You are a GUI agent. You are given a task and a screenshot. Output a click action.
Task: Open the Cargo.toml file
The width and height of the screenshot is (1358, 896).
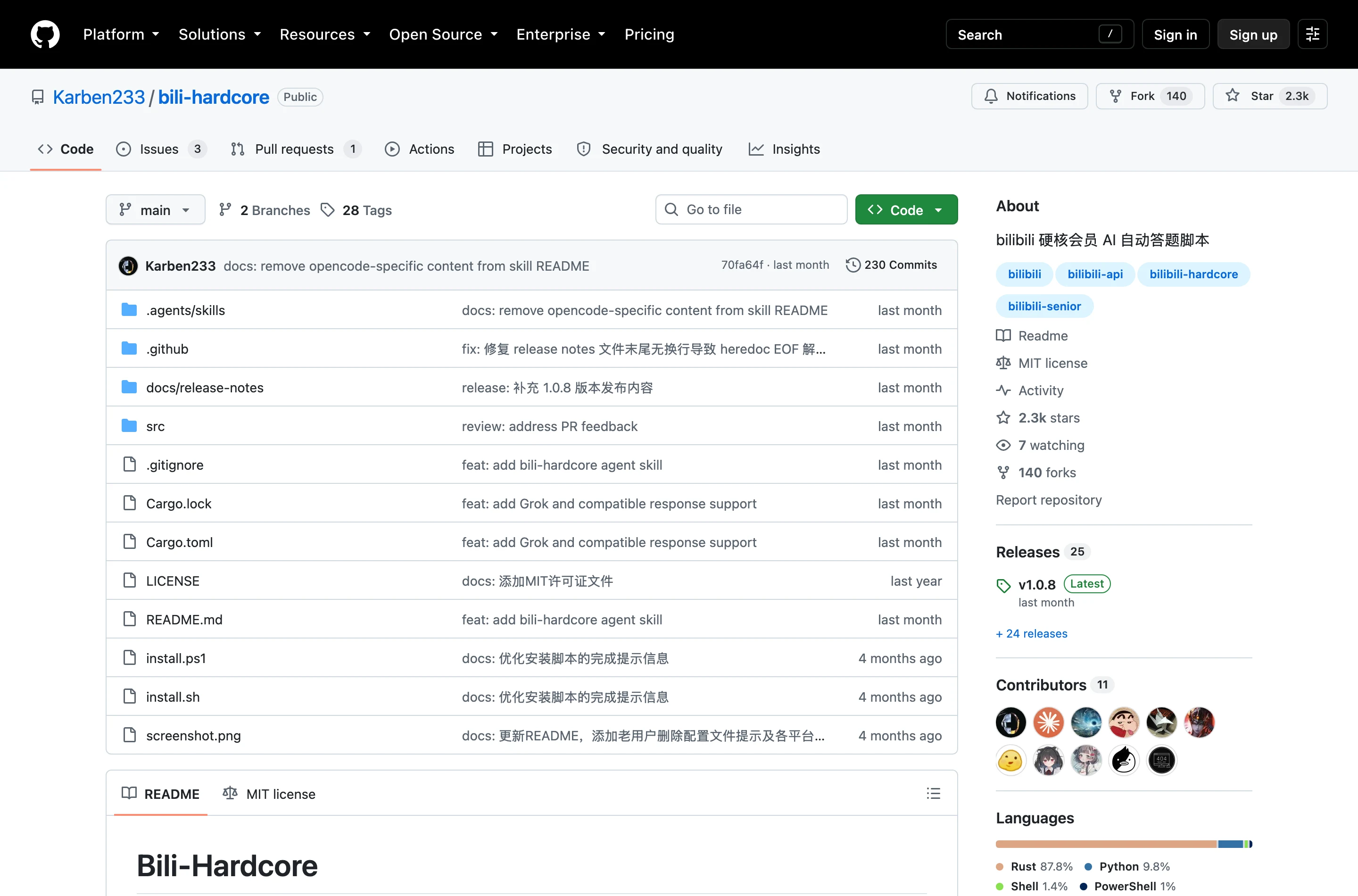pyautogui.click(x=179, y=542)
